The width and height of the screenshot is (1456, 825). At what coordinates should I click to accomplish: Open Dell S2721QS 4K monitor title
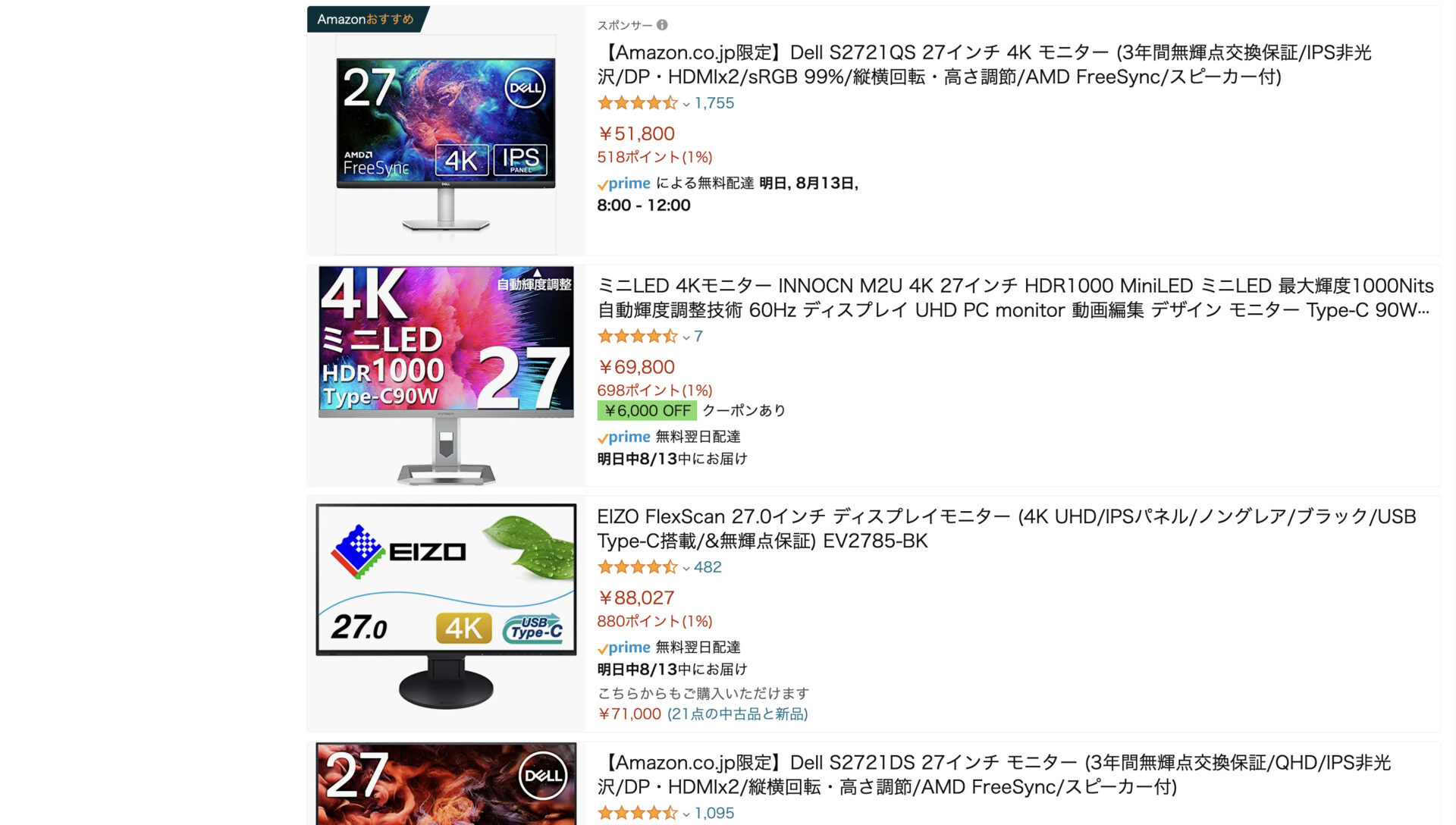984,64
